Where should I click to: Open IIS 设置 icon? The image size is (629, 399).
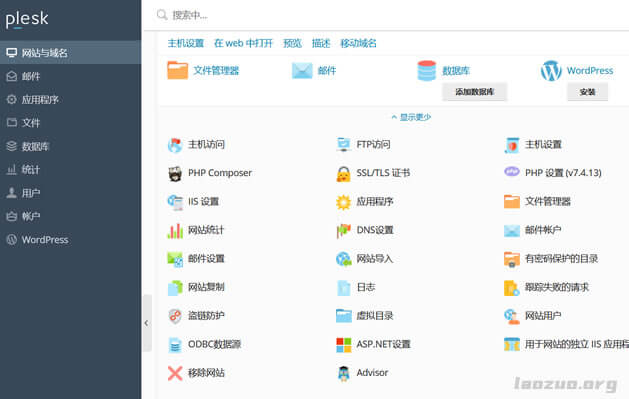tap(175, 202)
